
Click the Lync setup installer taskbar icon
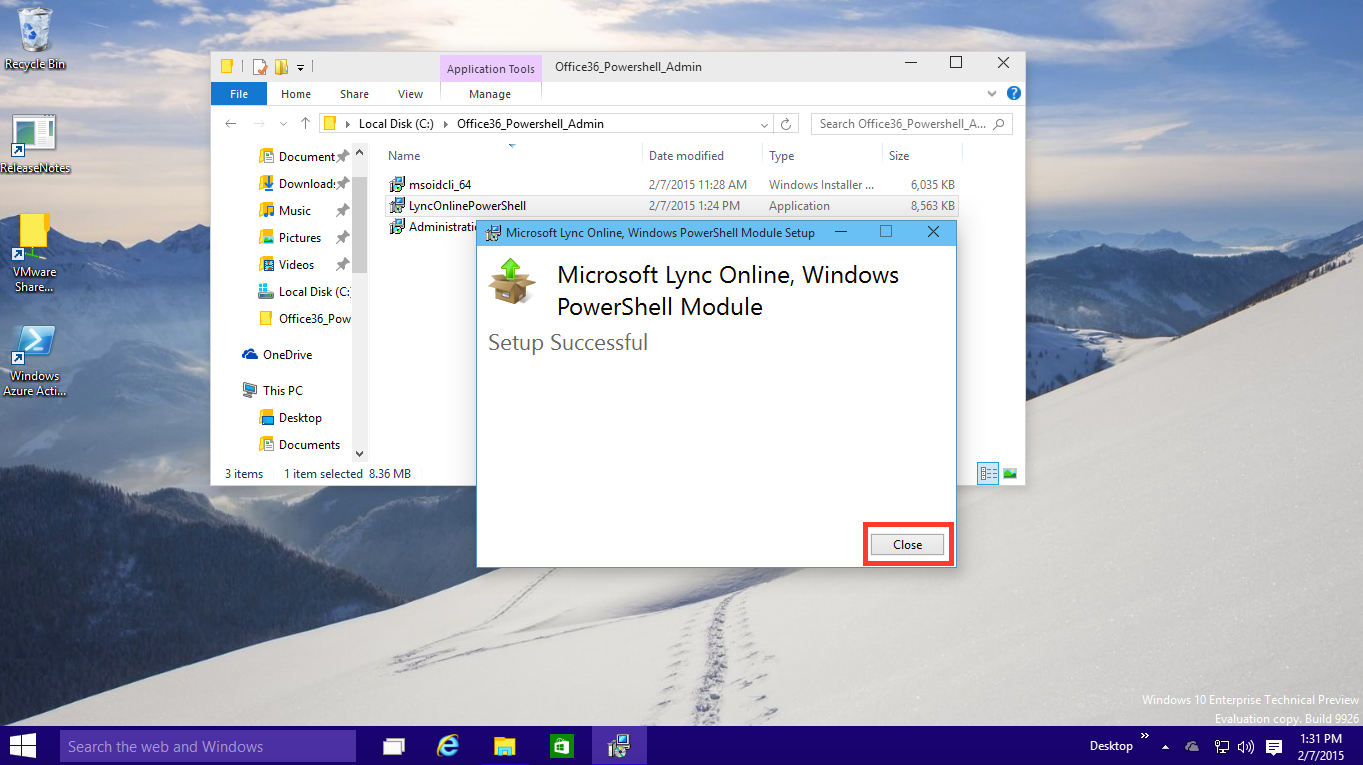tap(619, 746)
